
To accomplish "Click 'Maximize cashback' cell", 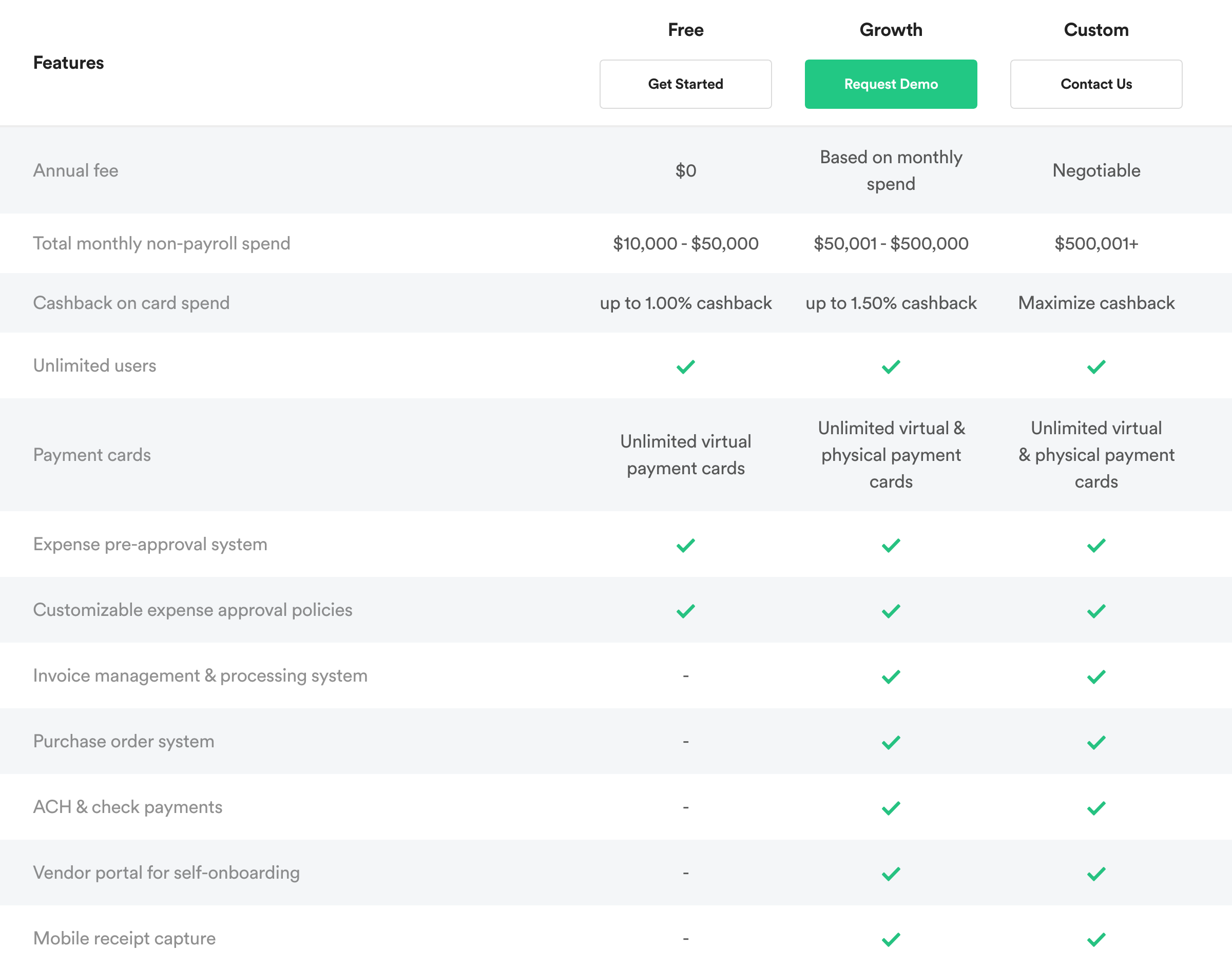I will pos(1095,303).
